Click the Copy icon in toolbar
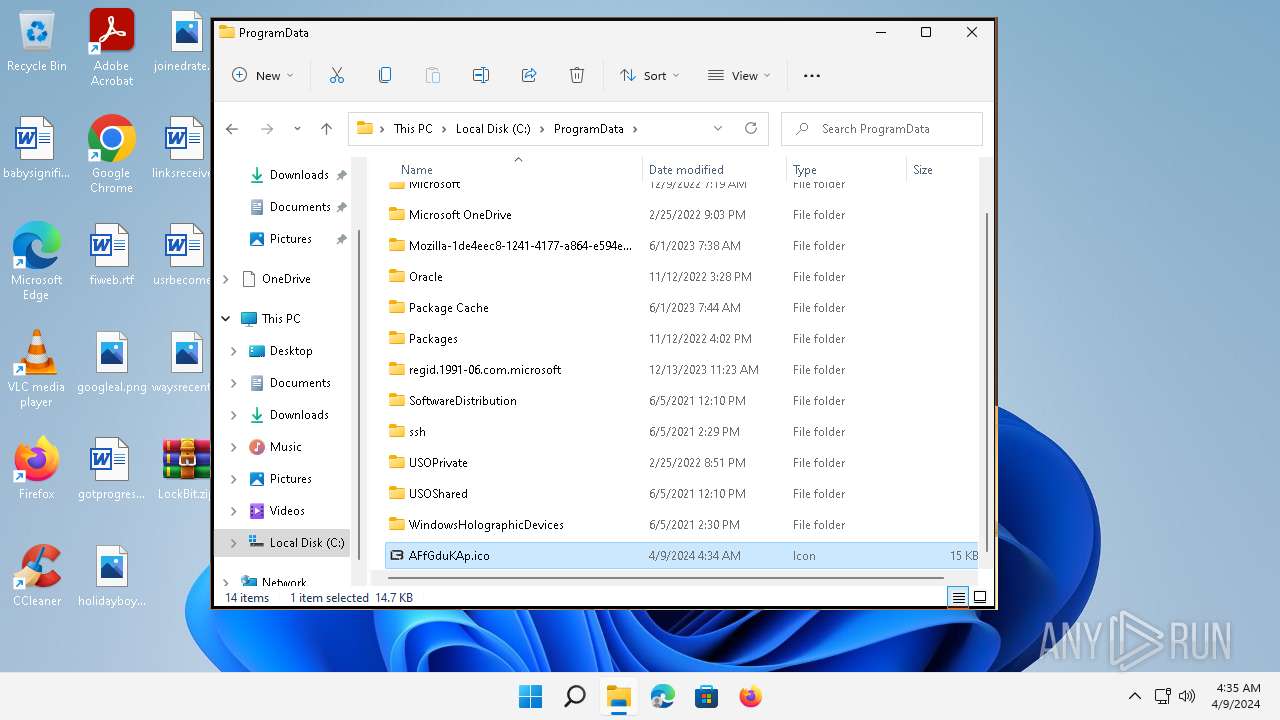The height and width of the screenshot is (720, 1280). tap(385, 75)
